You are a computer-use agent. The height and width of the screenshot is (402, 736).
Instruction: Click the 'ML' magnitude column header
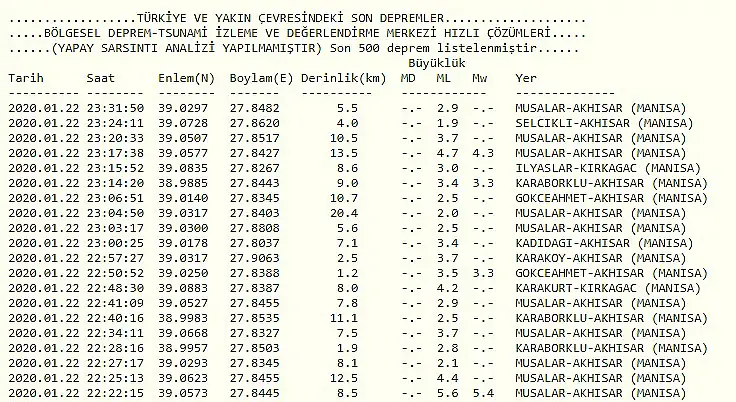click(444, 78)
